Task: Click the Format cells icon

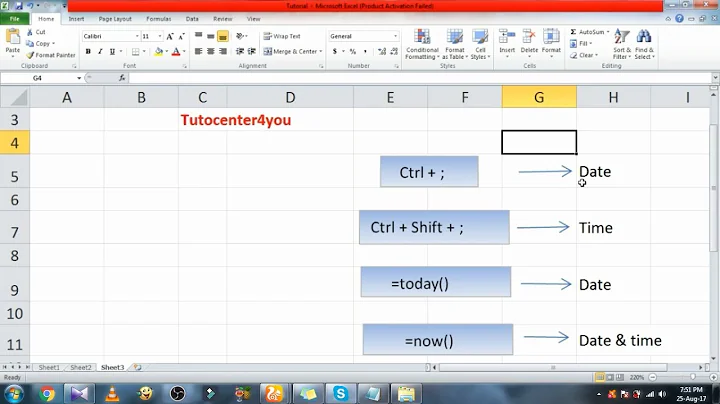Action: pos(551,37)
